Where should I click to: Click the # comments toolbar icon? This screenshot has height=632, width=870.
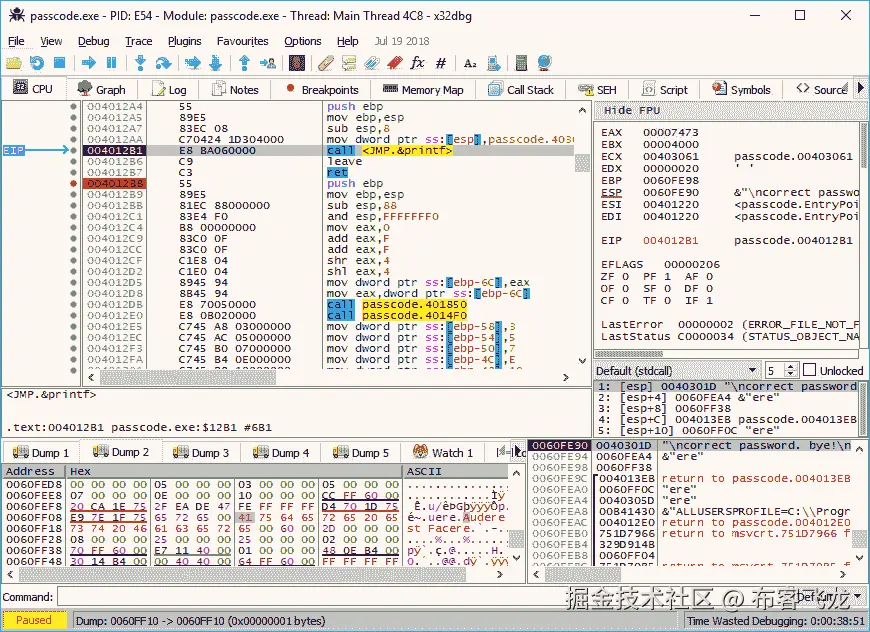point(441,63)
